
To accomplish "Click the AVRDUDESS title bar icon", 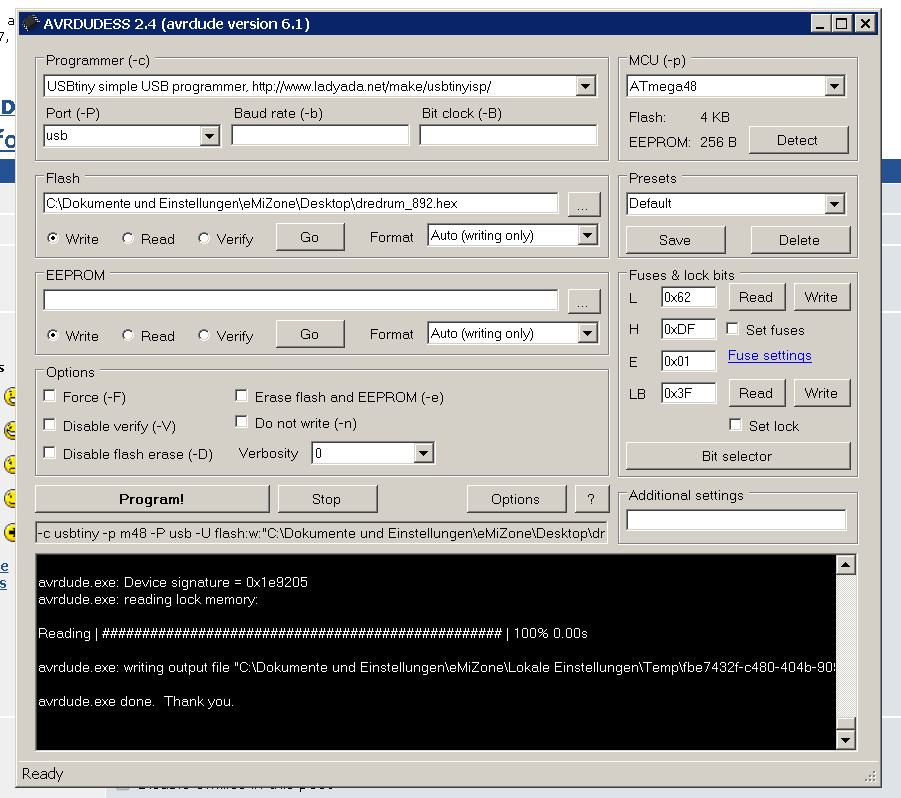I will (31, 23).
